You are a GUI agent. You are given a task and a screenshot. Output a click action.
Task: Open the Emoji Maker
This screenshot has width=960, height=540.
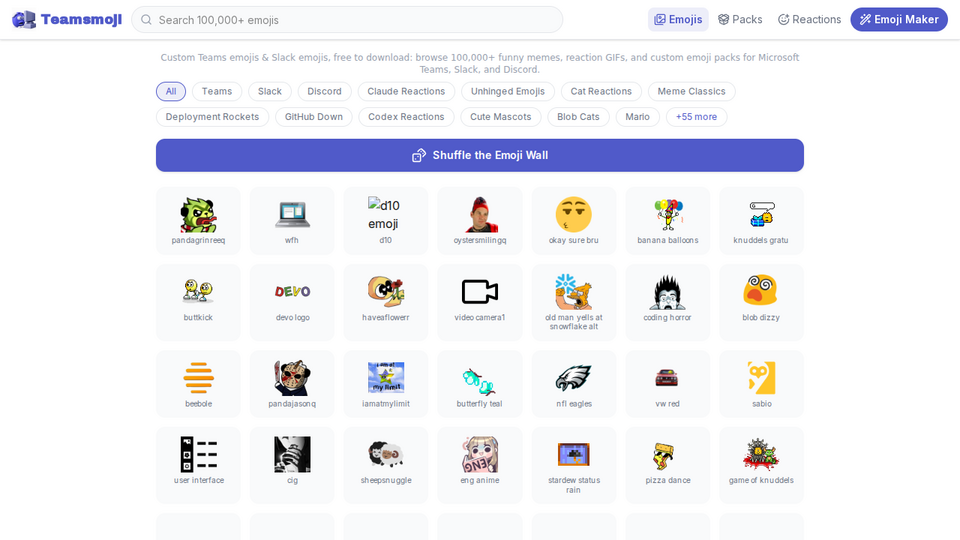899,20
